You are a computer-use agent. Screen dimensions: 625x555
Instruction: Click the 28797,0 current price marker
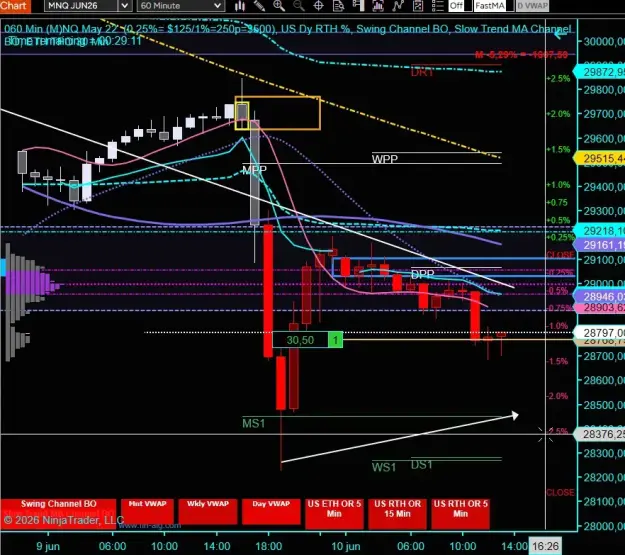pyautogui.click(x=599, y=332)
